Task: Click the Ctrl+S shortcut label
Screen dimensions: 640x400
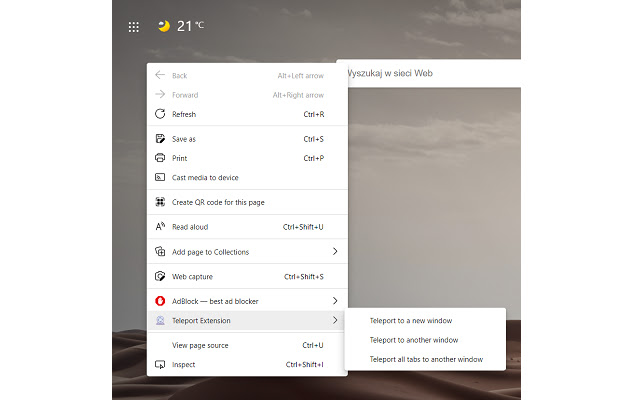Action: [x=313, y=139]
